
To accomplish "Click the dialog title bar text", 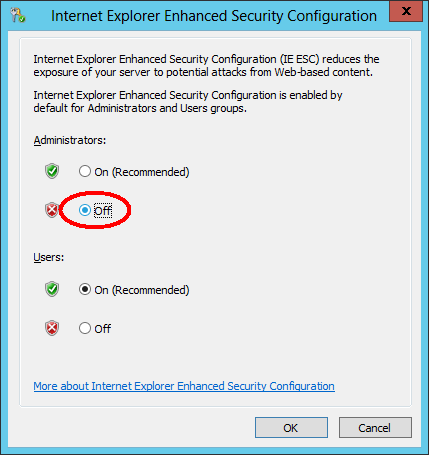I will click(x=214, y=16).
